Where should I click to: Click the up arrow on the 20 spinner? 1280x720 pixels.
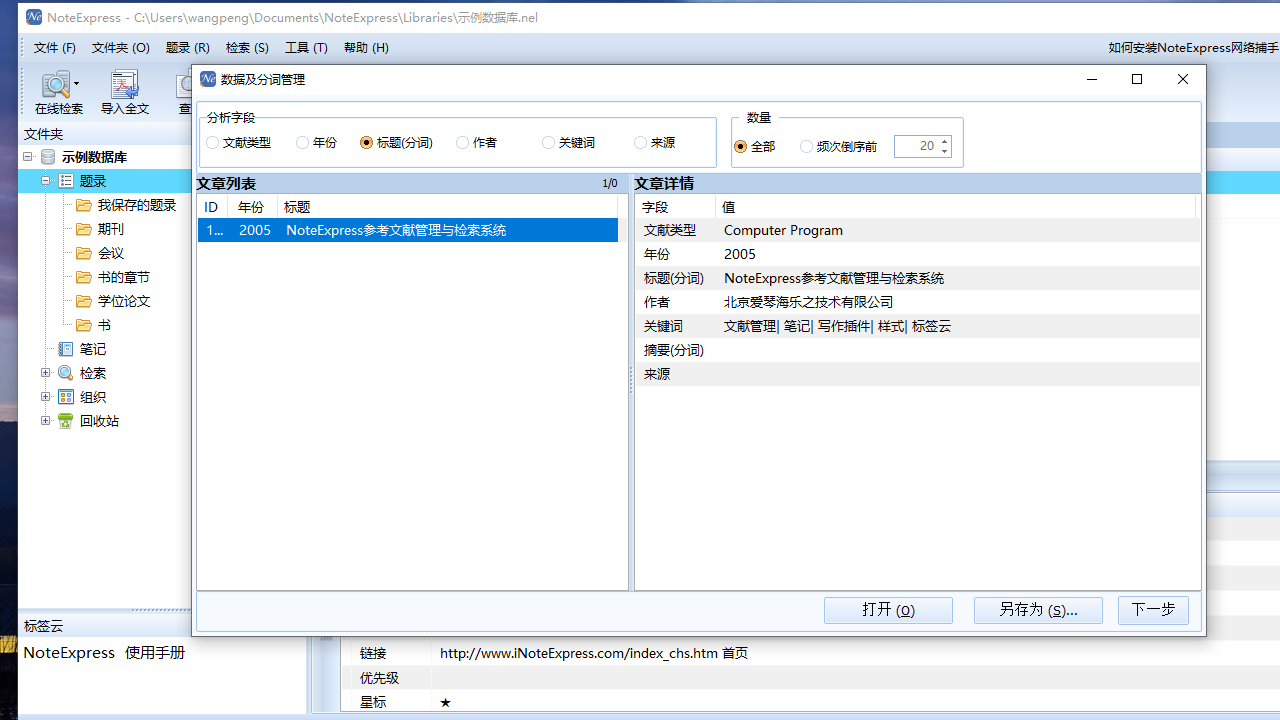944,141
